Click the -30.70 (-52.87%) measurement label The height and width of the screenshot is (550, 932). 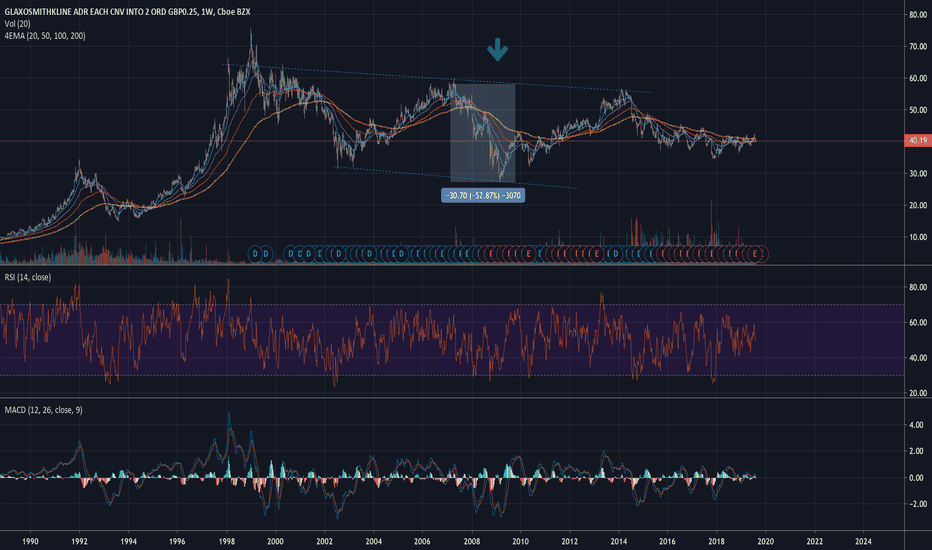[x=483, y=196]
